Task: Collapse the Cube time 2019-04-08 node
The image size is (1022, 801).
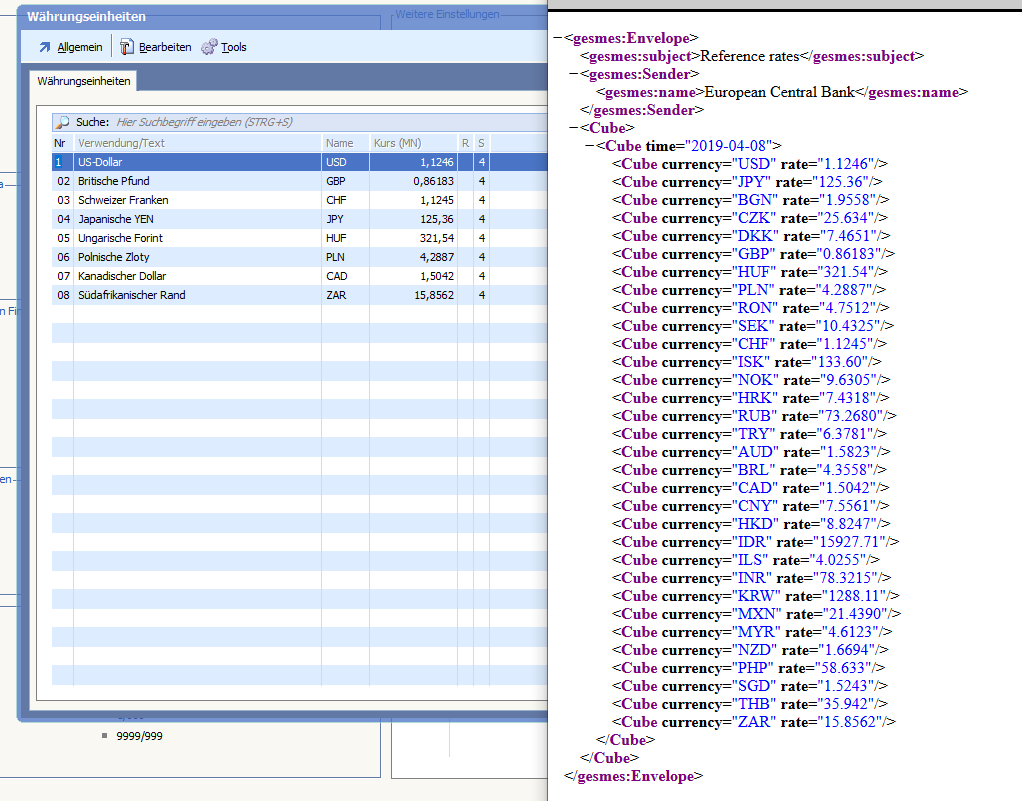Action: pyautogui.click(x=589, y=146)
